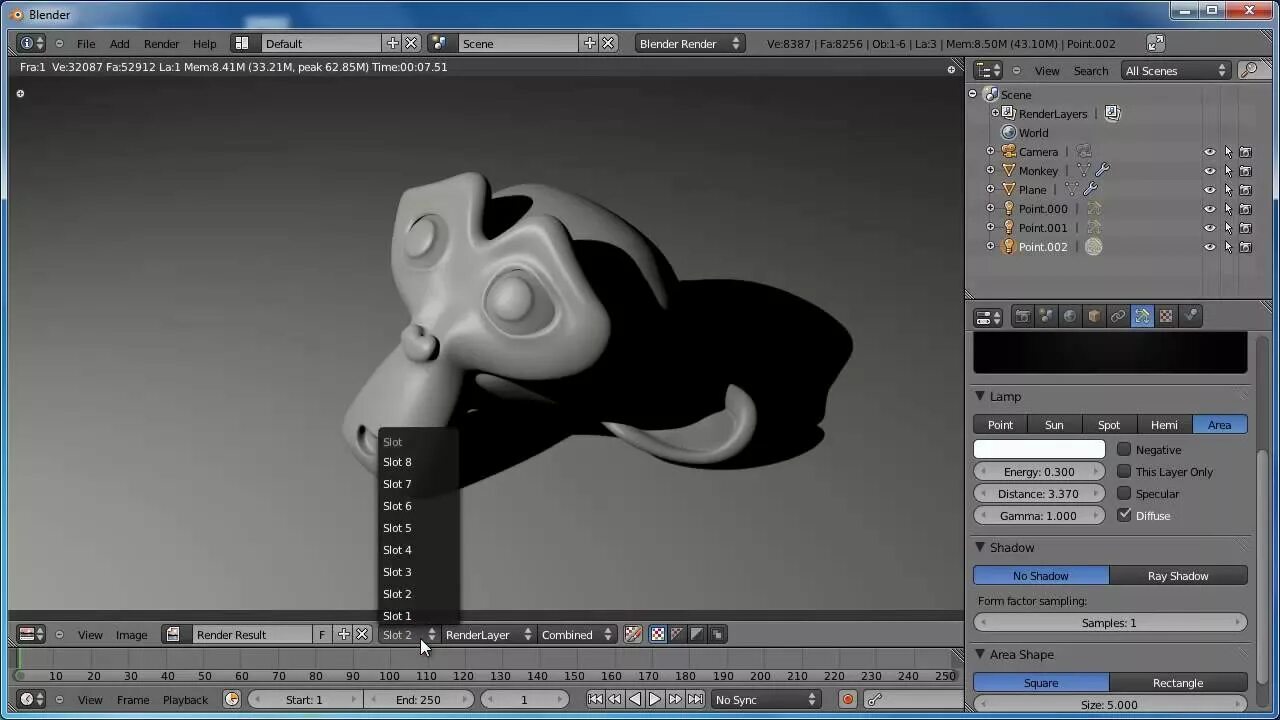Toggle visibility eye of Camera
1280x720 pixels.
[1209, 152]
